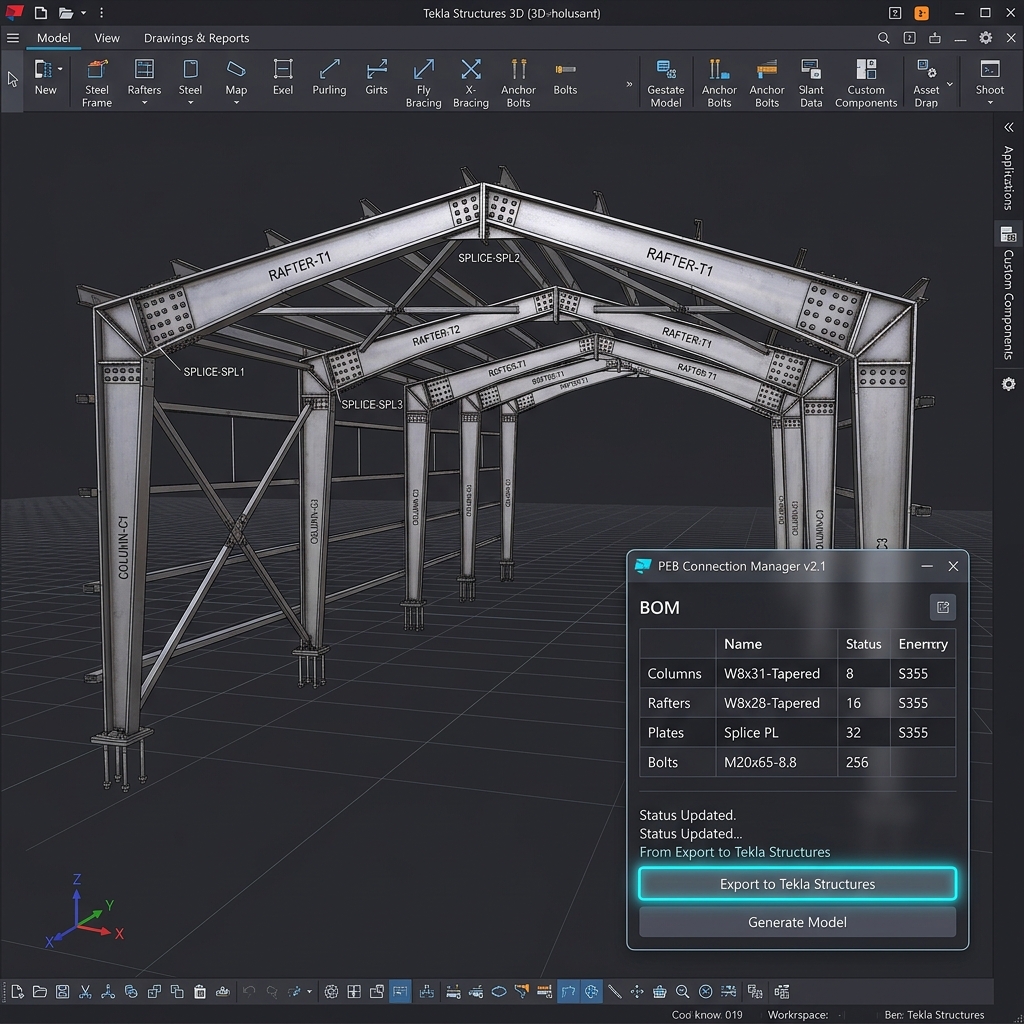Click the diagonal line tool in bottom toolbar
Viewport: 1024px width, 1024px height.
615,991
